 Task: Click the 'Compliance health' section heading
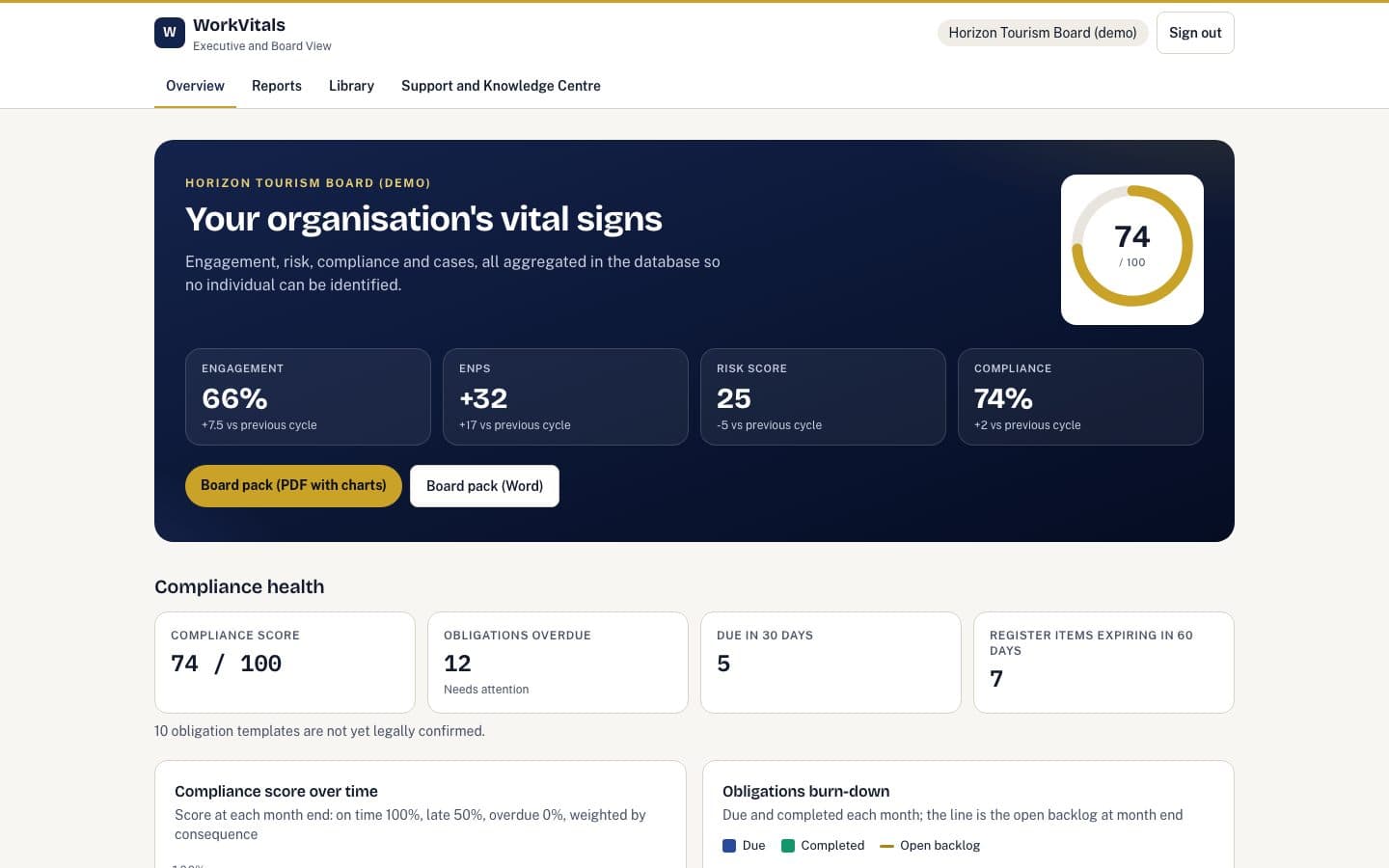pos(239,586)
